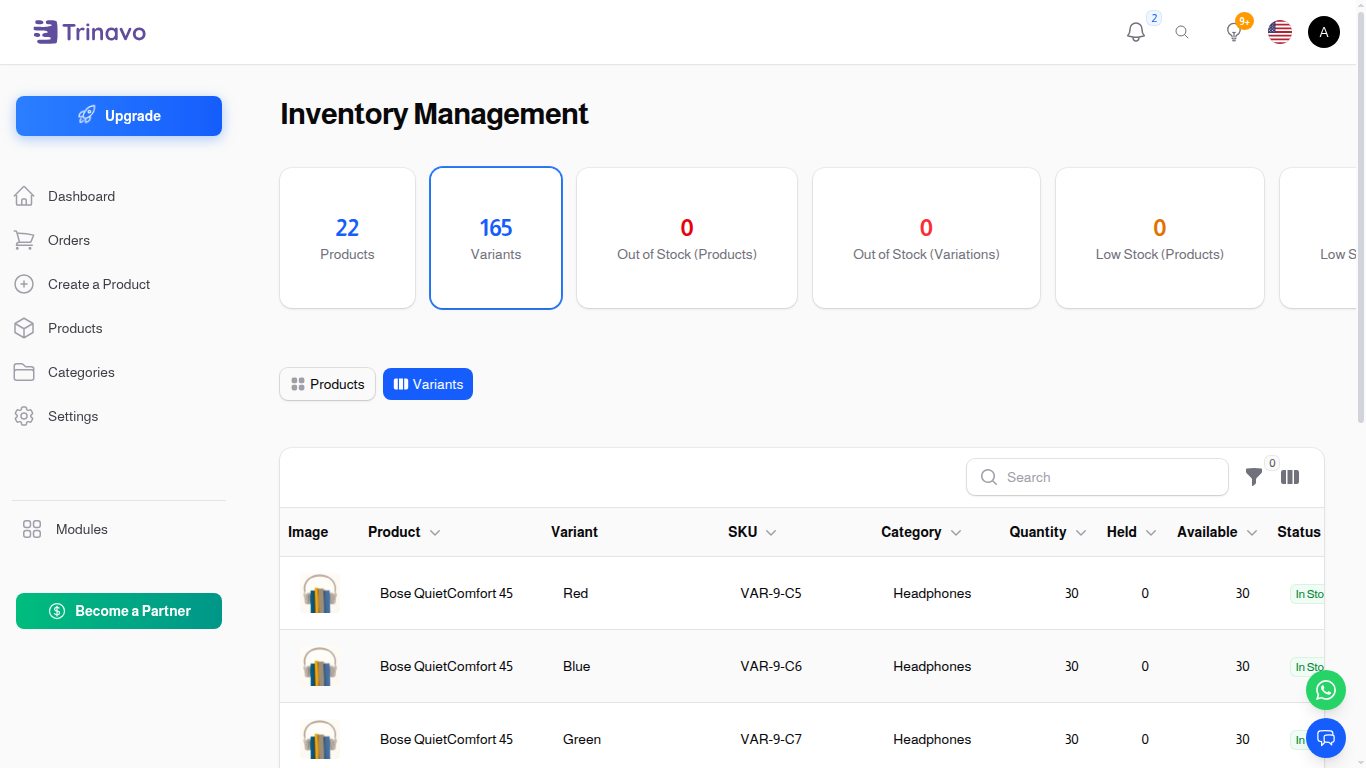The width and height of the screenshot is (1366, 768).
Task: Open Create a Product page
Action: point(99,284)
